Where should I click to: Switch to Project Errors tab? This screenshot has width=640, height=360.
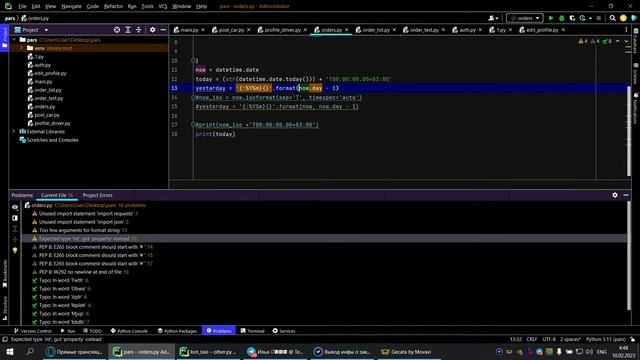[x=98, y=195]
